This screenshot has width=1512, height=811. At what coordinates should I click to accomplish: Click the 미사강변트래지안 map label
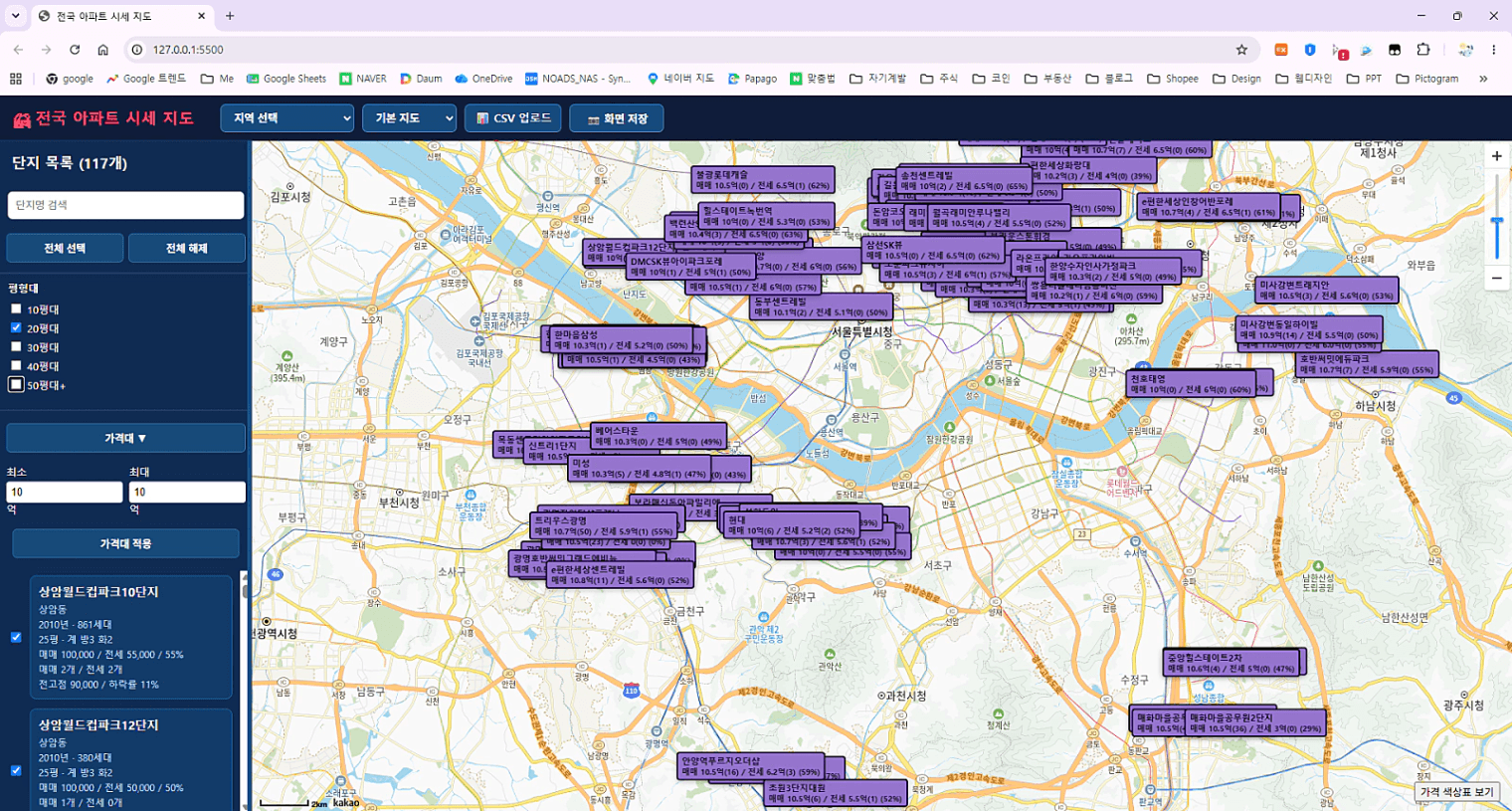tap(1327, 290)
